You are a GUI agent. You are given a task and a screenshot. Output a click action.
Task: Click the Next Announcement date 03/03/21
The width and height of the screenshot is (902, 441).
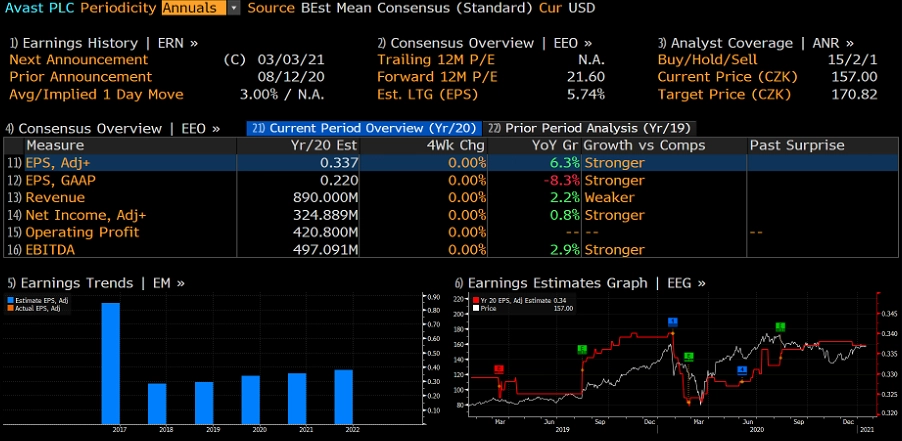291,60
